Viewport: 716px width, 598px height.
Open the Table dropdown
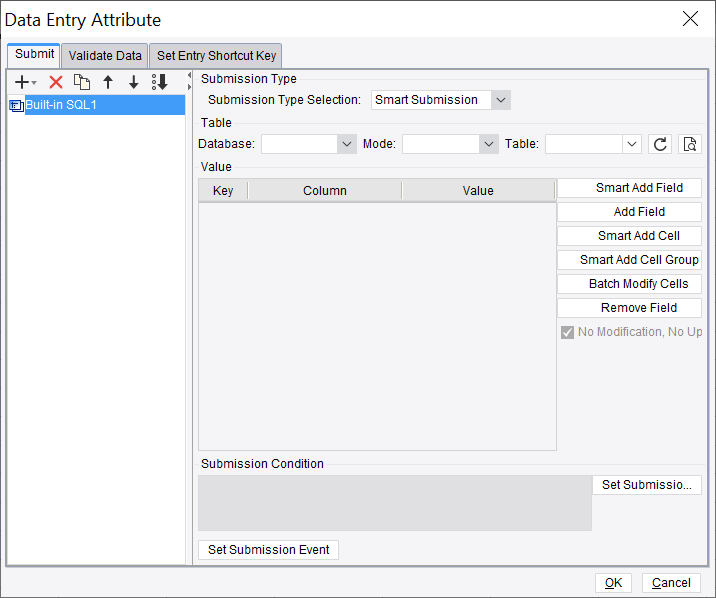point(632,144)
